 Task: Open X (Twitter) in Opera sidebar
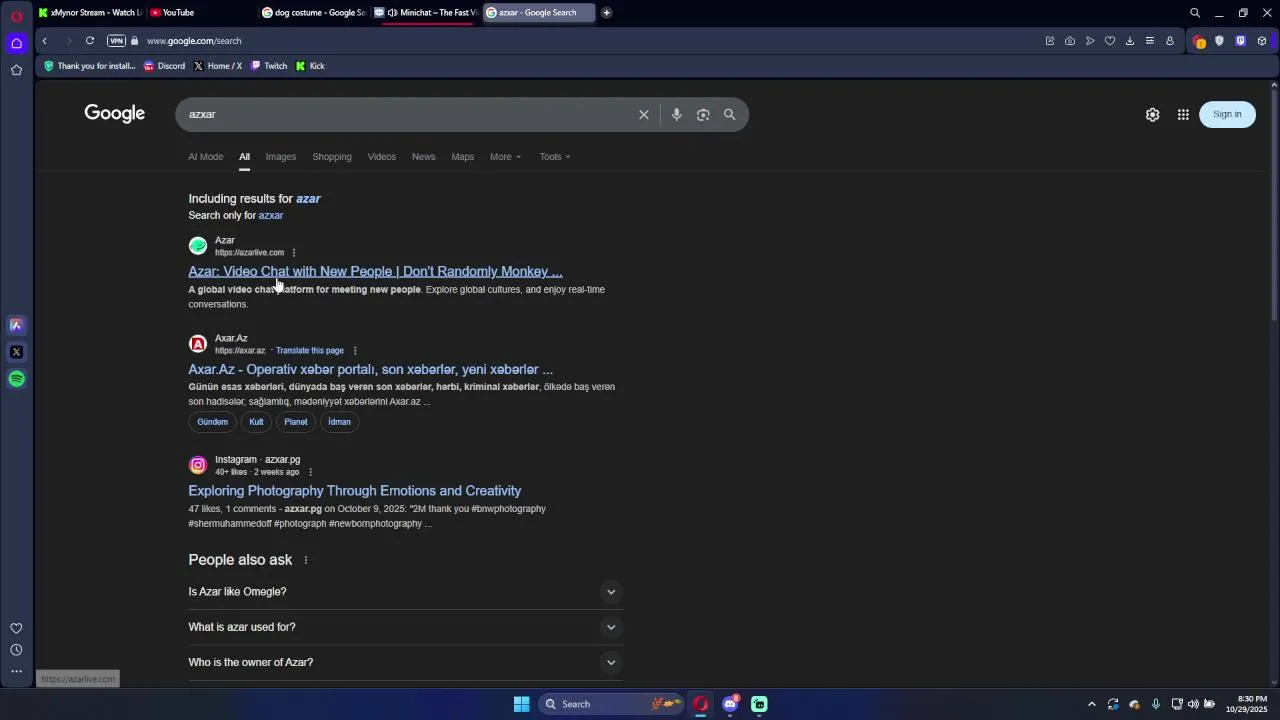(17, 352)
